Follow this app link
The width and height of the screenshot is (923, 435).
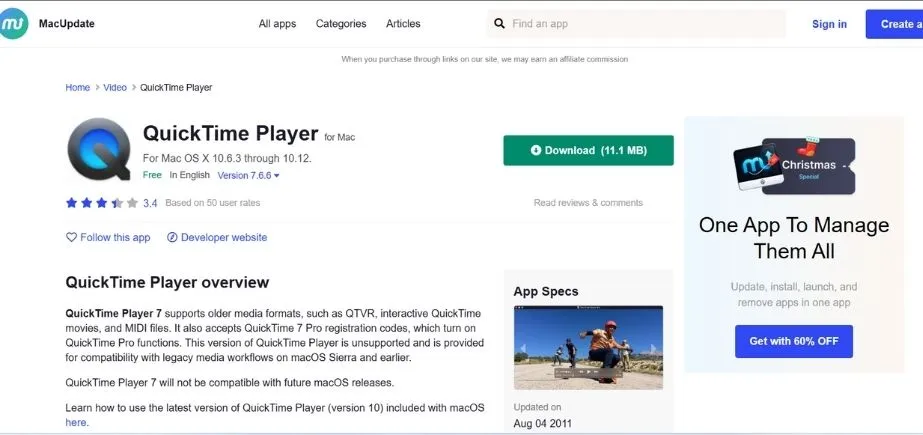point(108,237)
